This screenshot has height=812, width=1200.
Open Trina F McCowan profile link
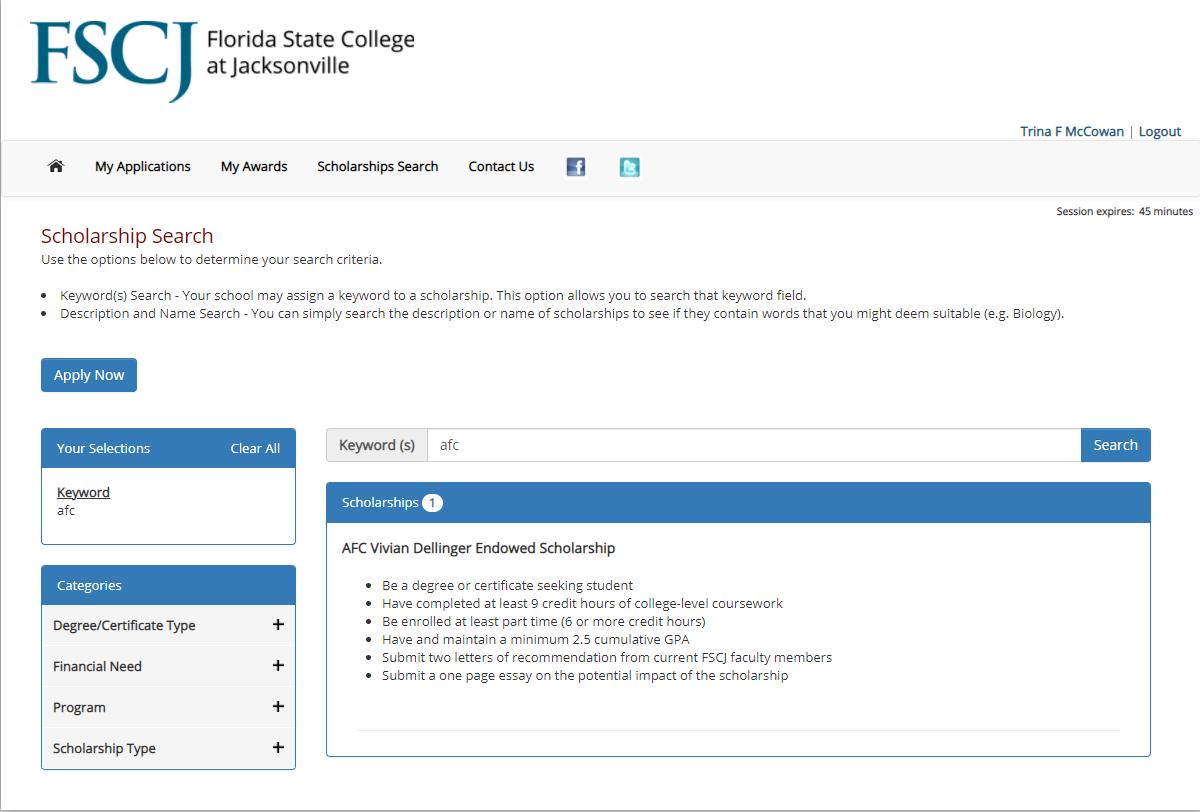point(1072,131)
